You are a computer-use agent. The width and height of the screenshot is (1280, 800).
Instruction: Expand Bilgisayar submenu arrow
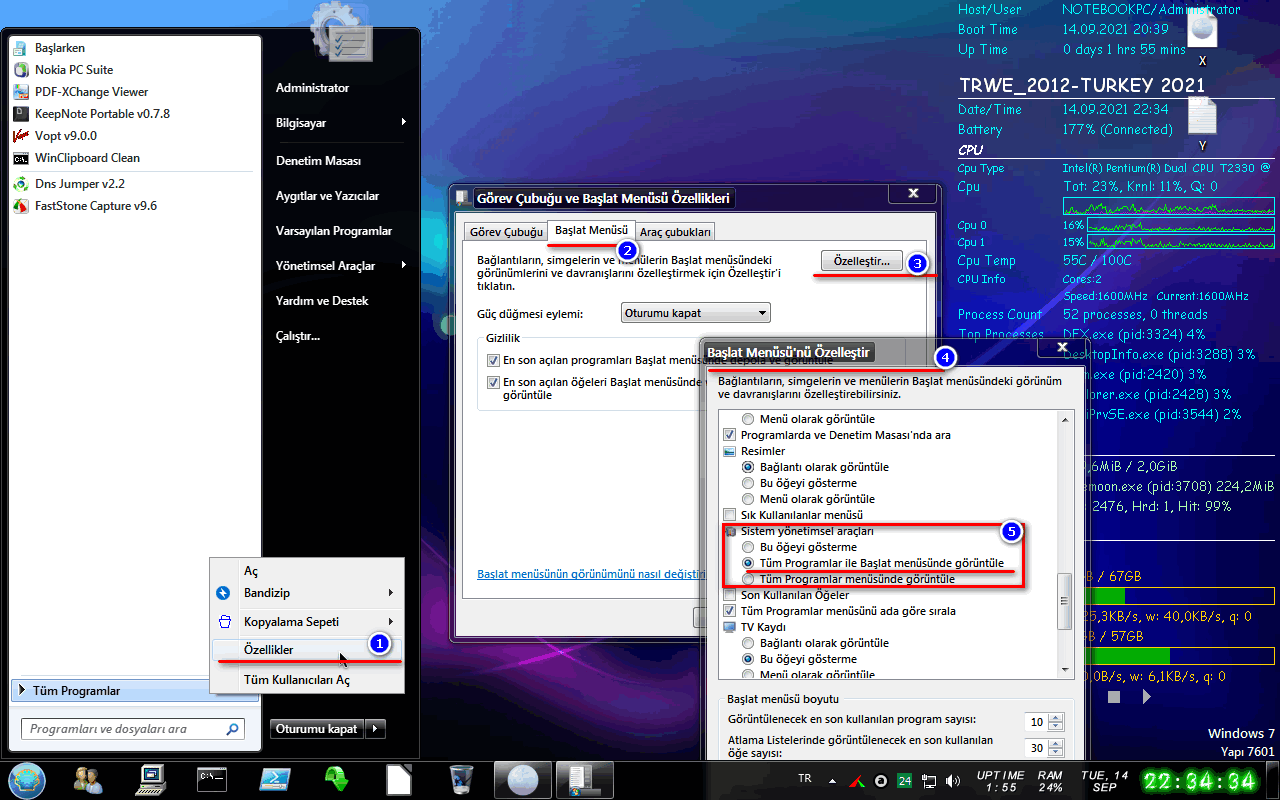(x=404, y=122)
